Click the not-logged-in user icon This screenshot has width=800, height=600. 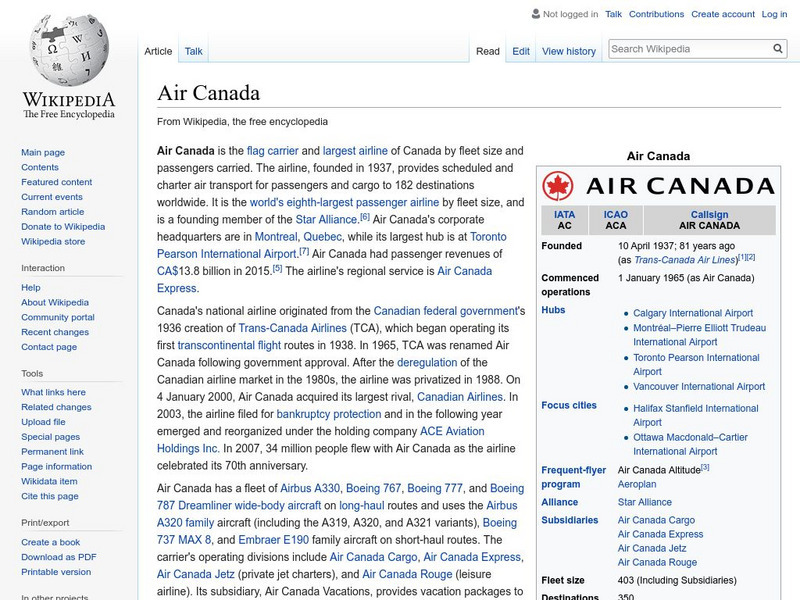point(535,14)
